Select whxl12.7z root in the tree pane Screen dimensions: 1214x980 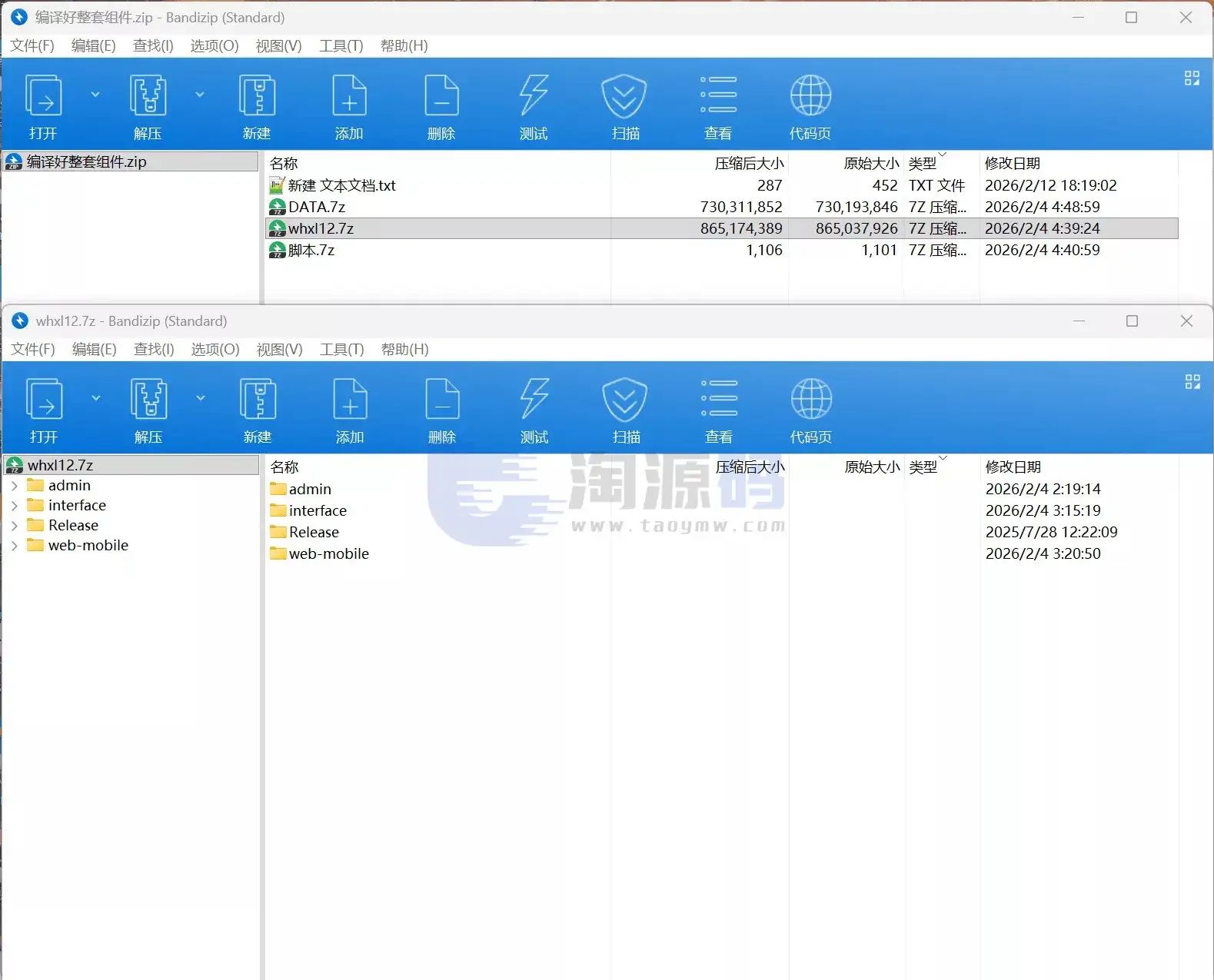point(131,465)
